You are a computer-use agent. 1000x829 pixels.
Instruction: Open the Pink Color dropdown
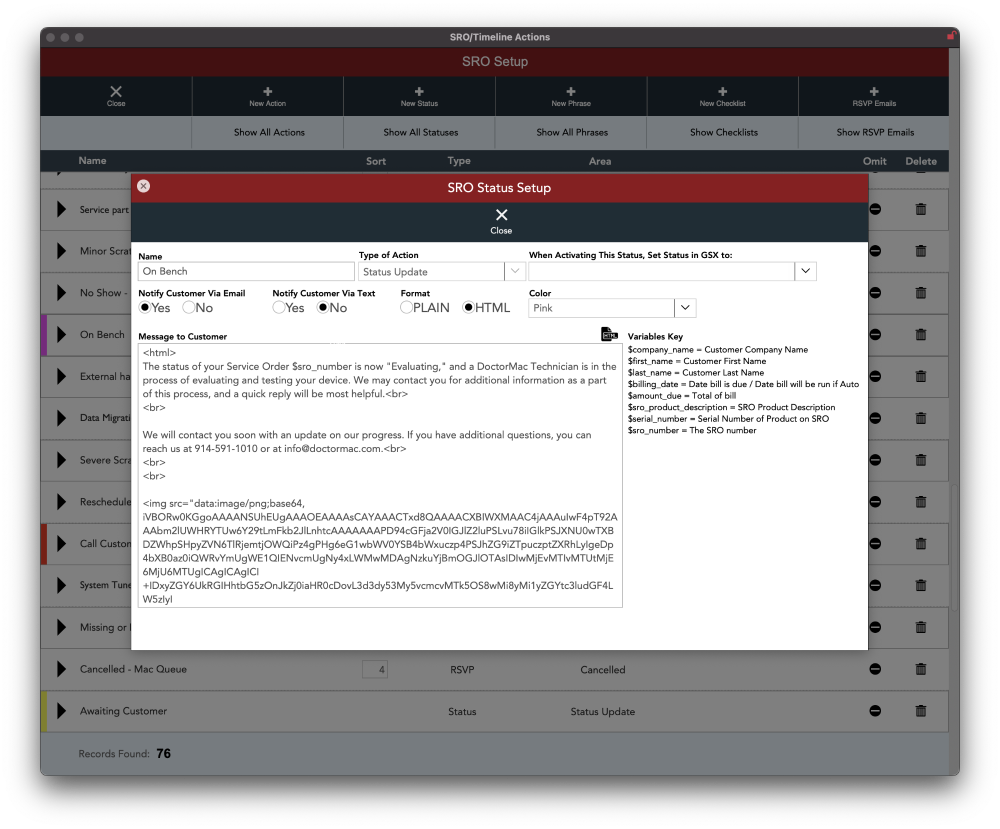[x=685, y=308]
